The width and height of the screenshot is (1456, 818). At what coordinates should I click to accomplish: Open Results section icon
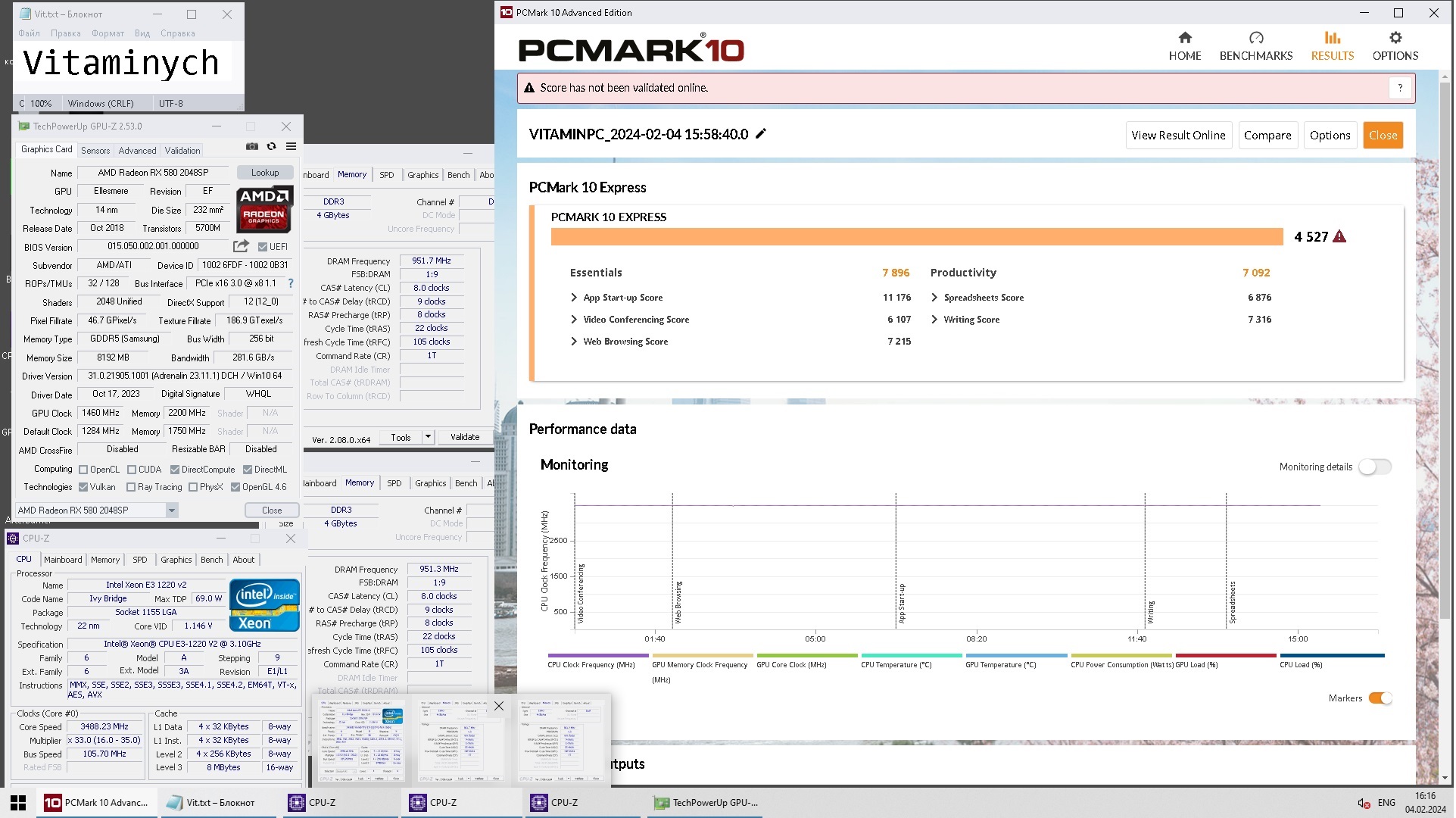[1334, 38]
